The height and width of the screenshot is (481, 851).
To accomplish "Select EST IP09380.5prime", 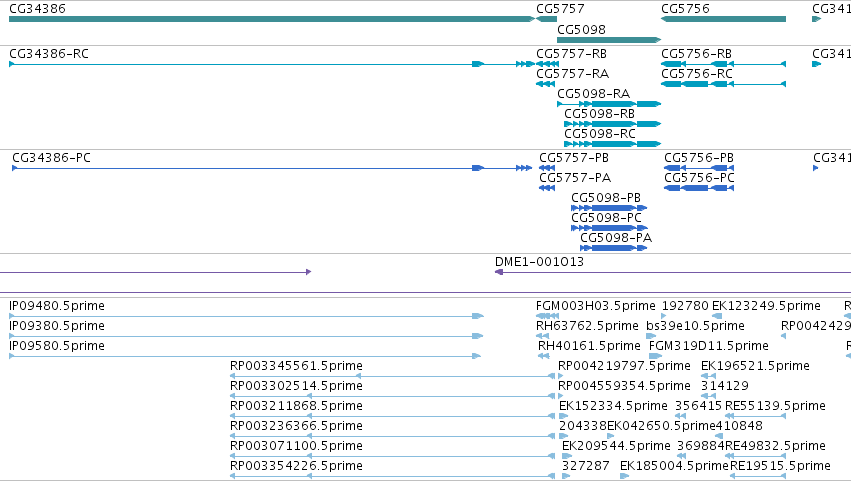I will [x=57, y=326].
